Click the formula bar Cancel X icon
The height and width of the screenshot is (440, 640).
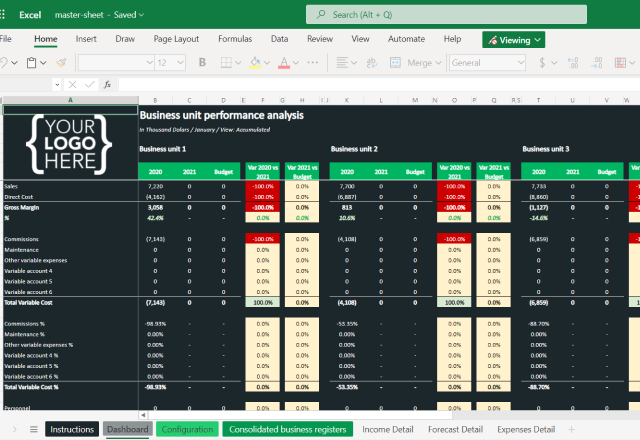click(72, 84)
